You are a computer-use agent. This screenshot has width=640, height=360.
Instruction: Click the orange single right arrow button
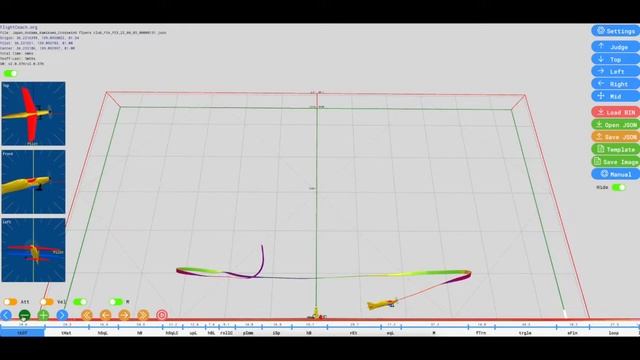pos(124,315)
